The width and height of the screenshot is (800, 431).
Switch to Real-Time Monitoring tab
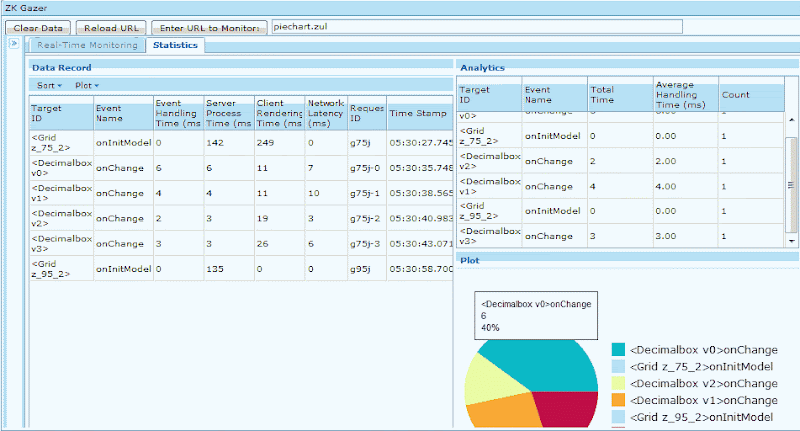tap(87, 45)
